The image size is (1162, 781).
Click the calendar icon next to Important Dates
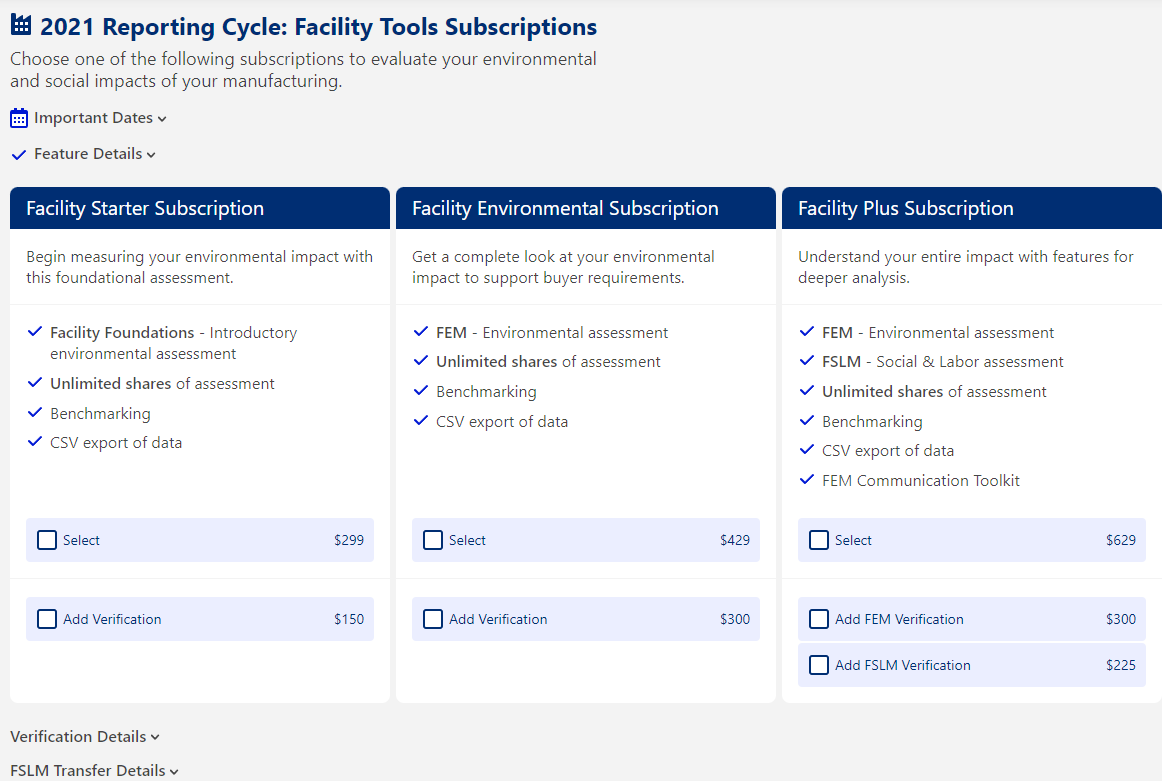click(19, 118)
